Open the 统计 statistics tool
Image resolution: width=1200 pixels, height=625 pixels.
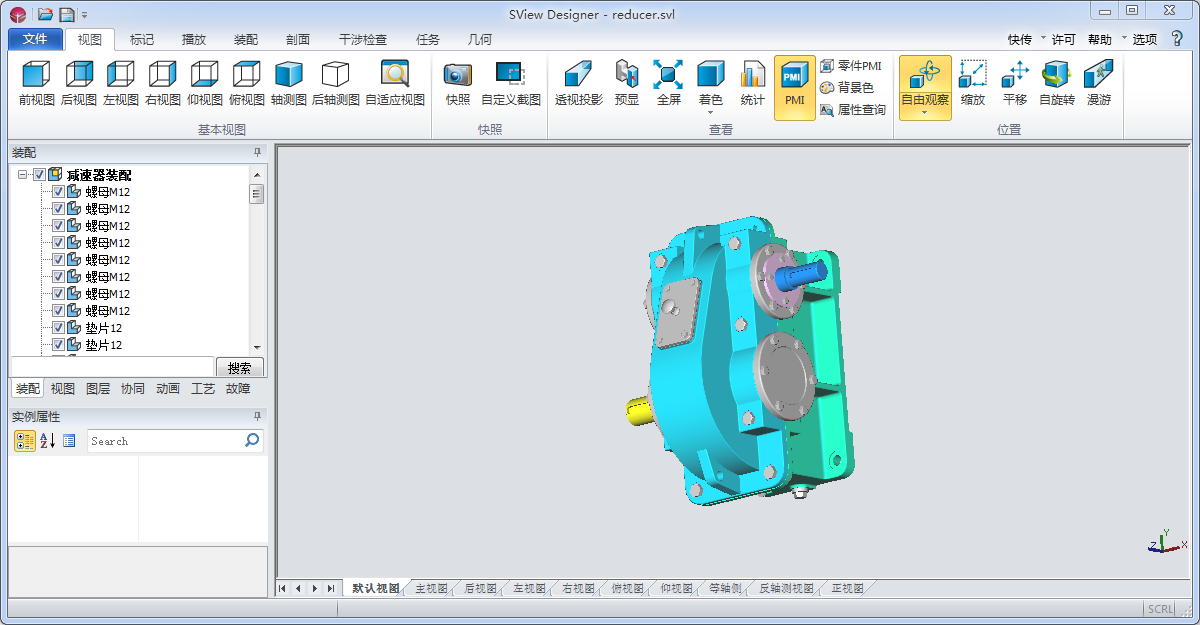(x=752, y=76)
